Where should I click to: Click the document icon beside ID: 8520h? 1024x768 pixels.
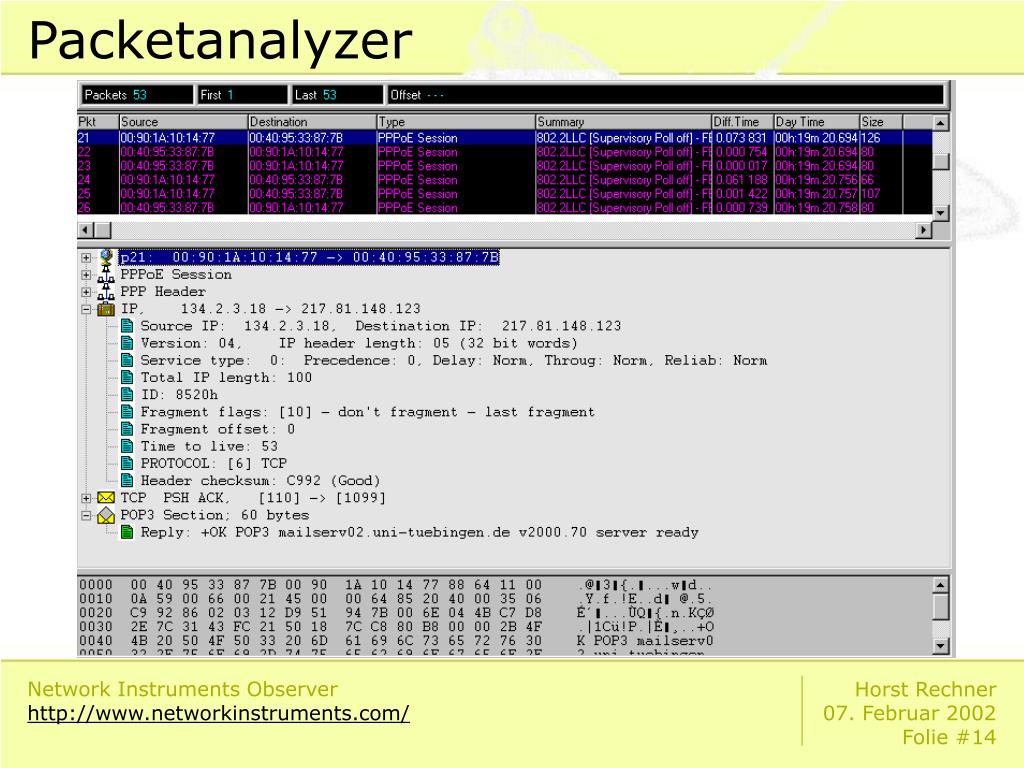pos(127,394)
